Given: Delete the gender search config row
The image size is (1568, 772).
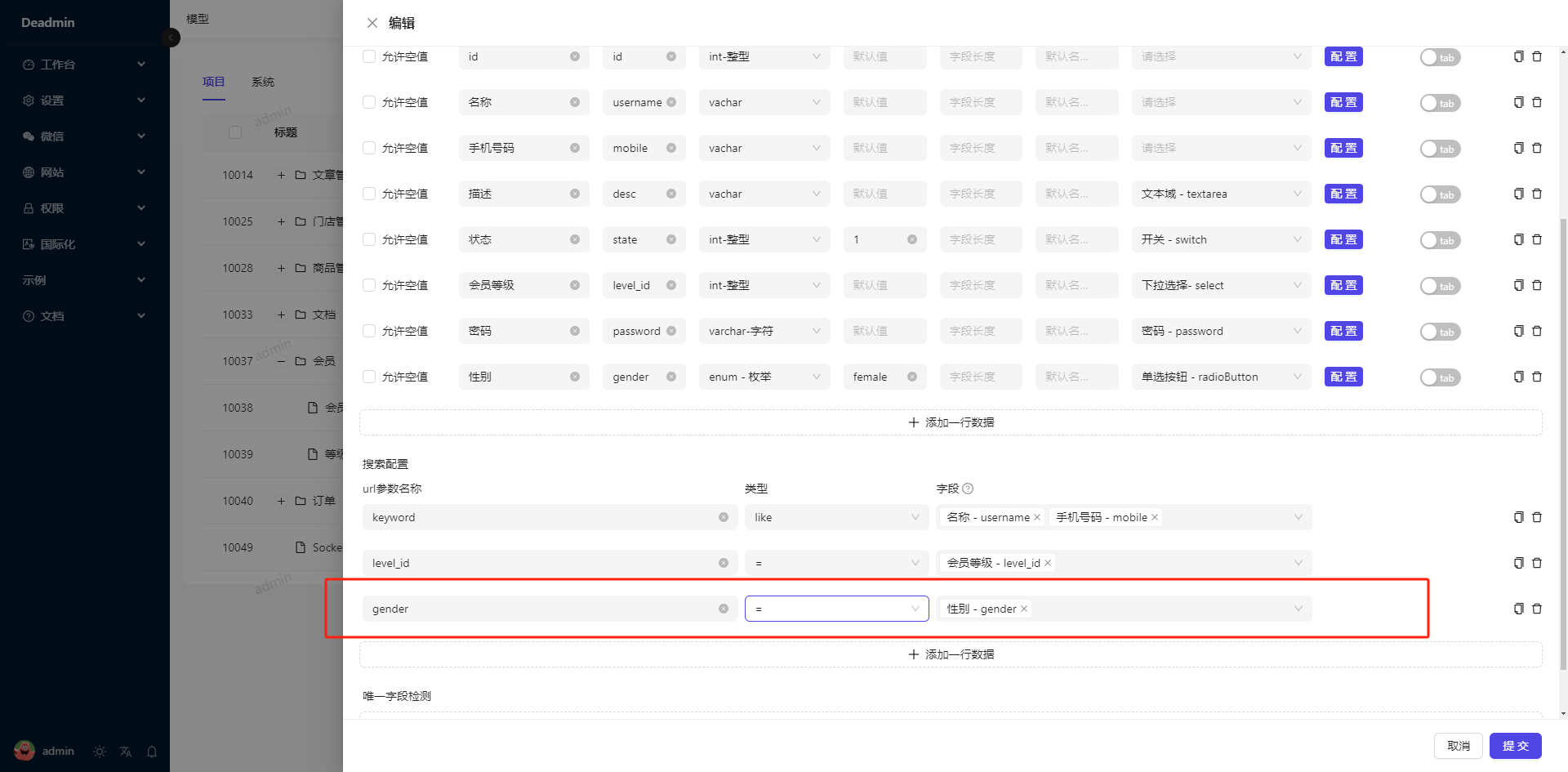Looking at the screenshot, I should point(1537,609).
